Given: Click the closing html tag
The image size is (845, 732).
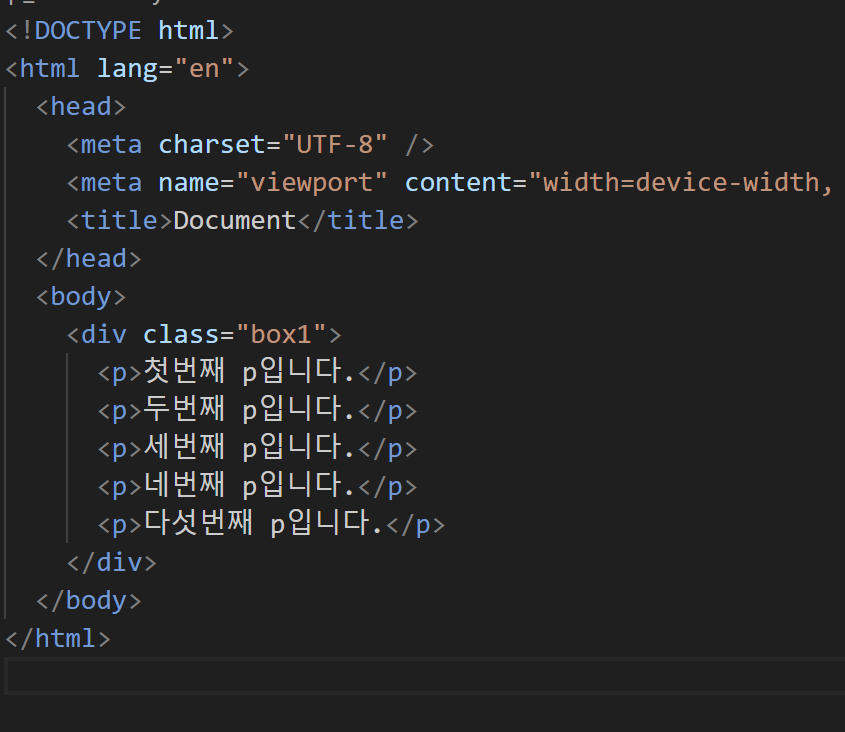Looking at the screenshot, I should point(58,639).
